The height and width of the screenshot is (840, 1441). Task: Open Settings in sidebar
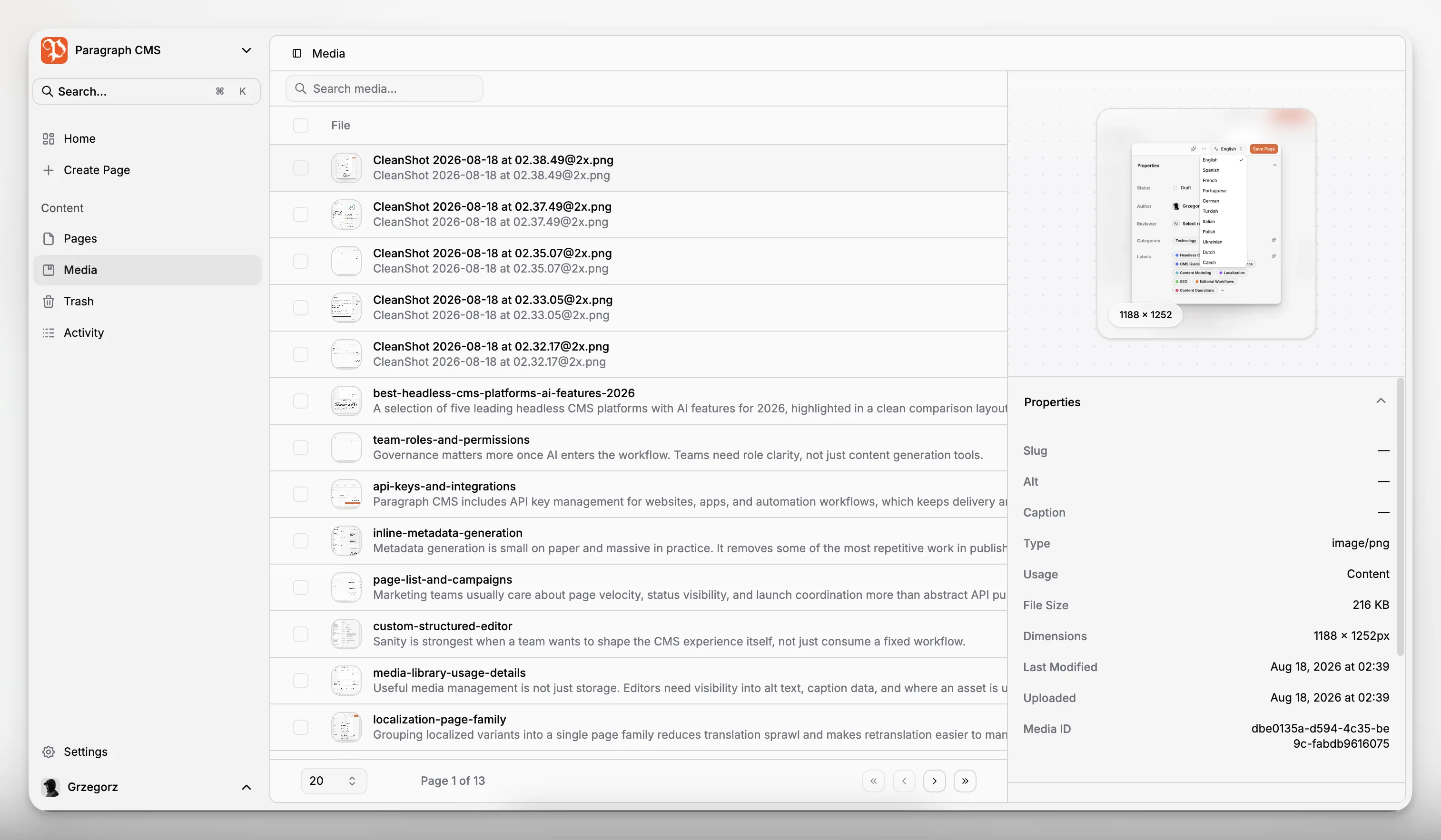click(x=147, y=752)
